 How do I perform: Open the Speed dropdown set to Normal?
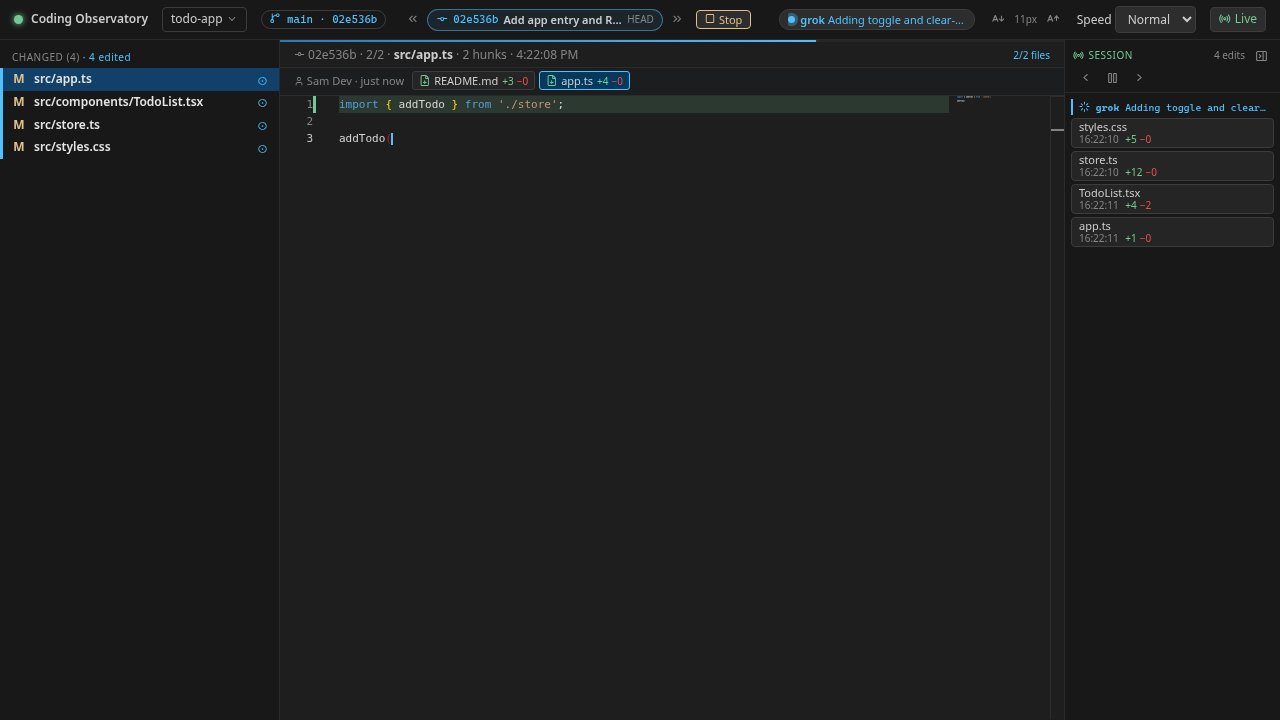click(1155, 19)
